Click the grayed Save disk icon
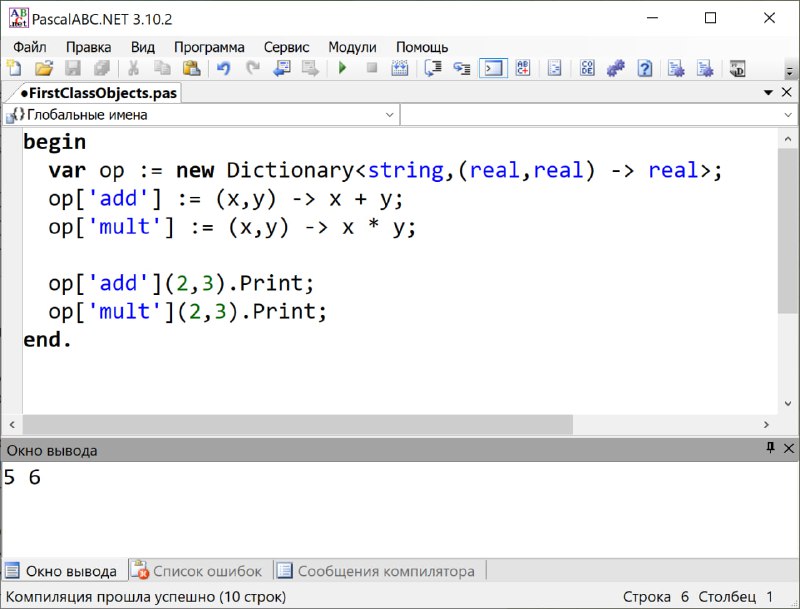This screenshot has width=800, height=609. click(x=73, y=68)
